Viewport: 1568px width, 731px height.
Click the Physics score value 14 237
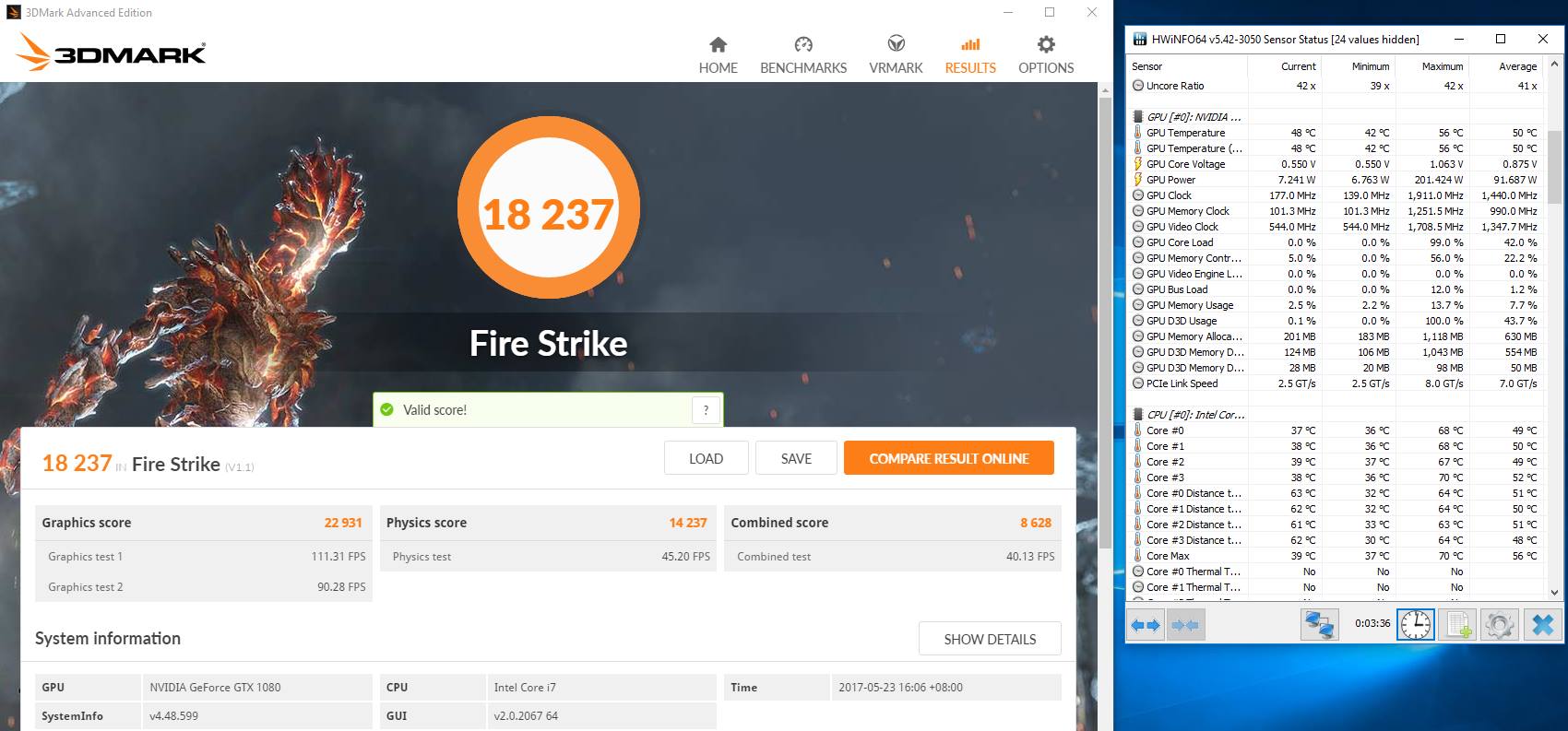(x=688, y=523)
